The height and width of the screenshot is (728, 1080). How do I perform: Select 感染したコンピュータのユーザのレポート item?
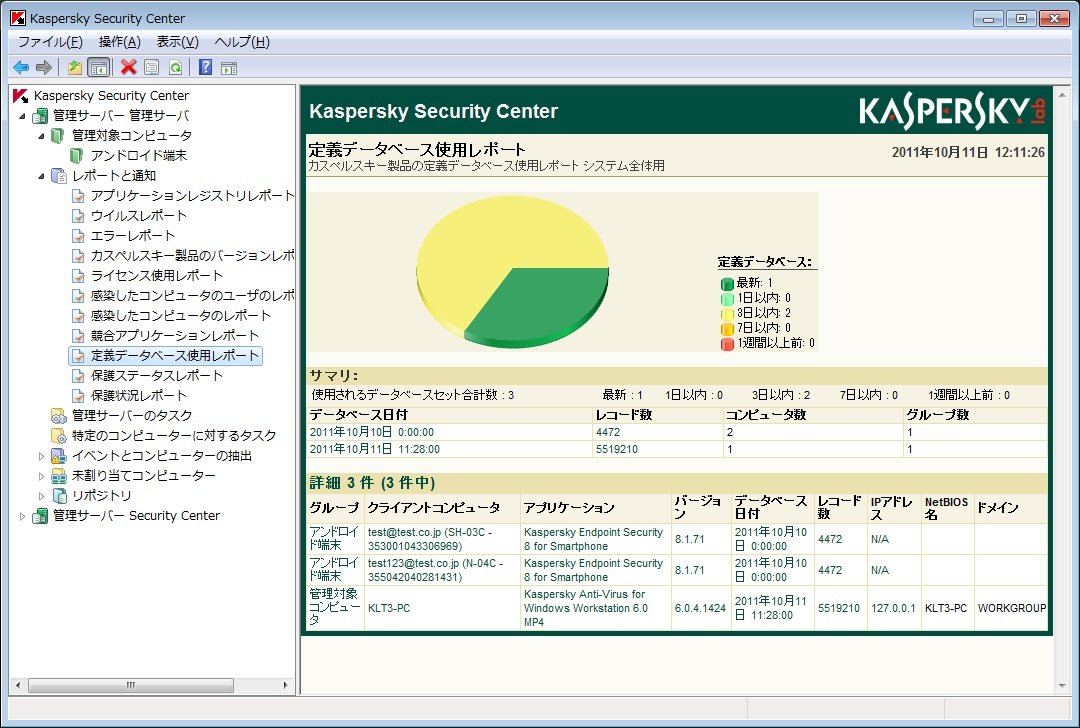pyautogui.click(x=192, y=295)
